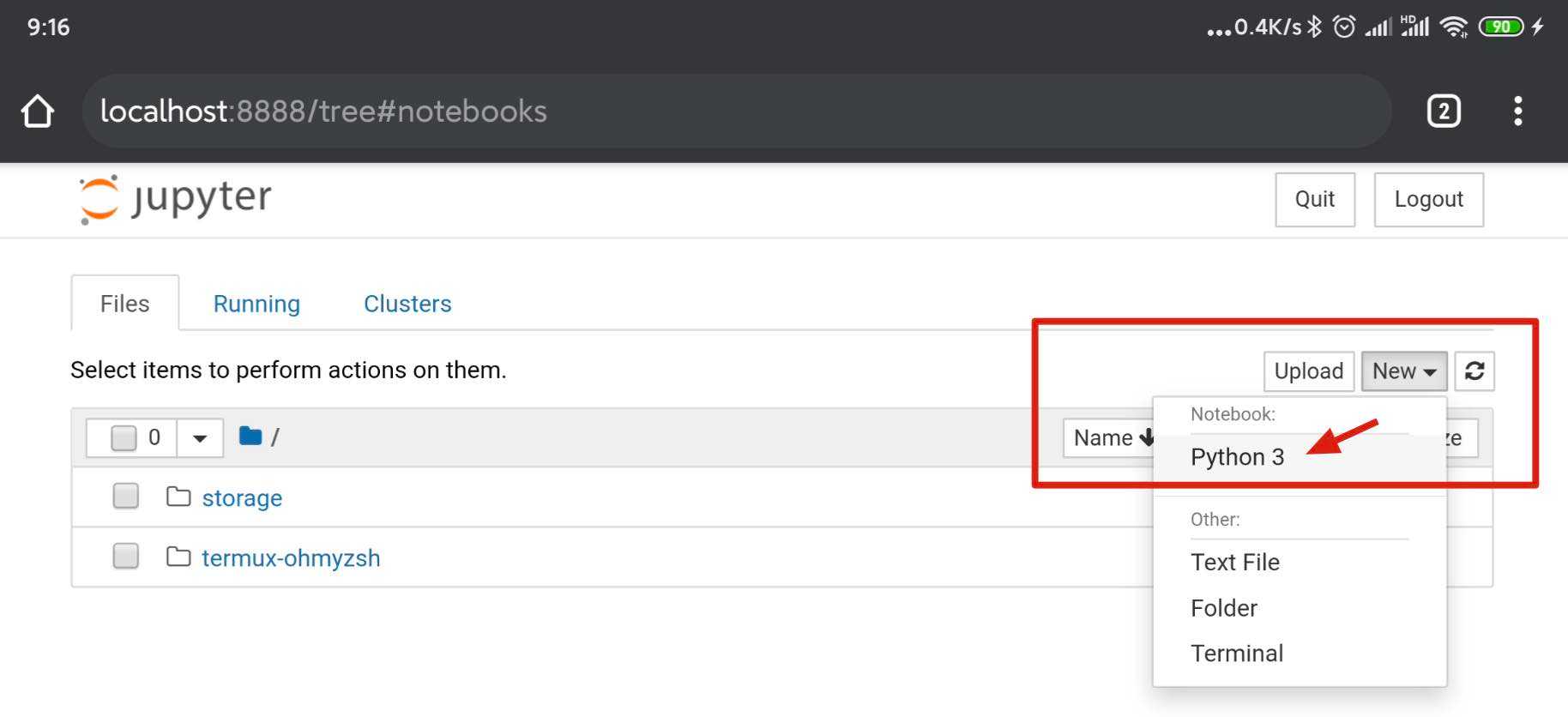This screenshot has height=717, width=1568.
Task: Click the 'Other:' header in dropdown
Action: pyautogui.click(x=1215, y=520)
